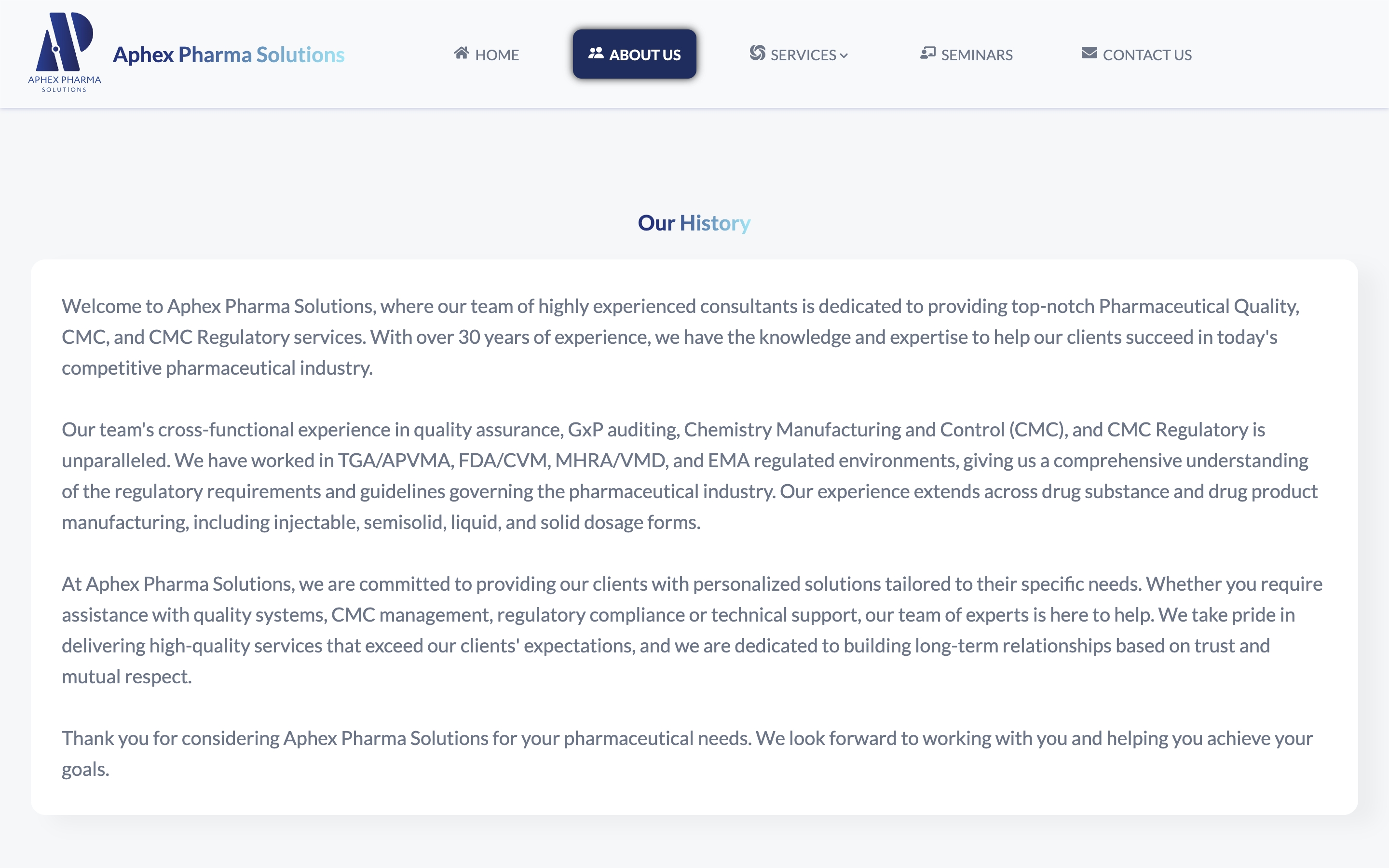Click the Our History heading

[694, 223]
